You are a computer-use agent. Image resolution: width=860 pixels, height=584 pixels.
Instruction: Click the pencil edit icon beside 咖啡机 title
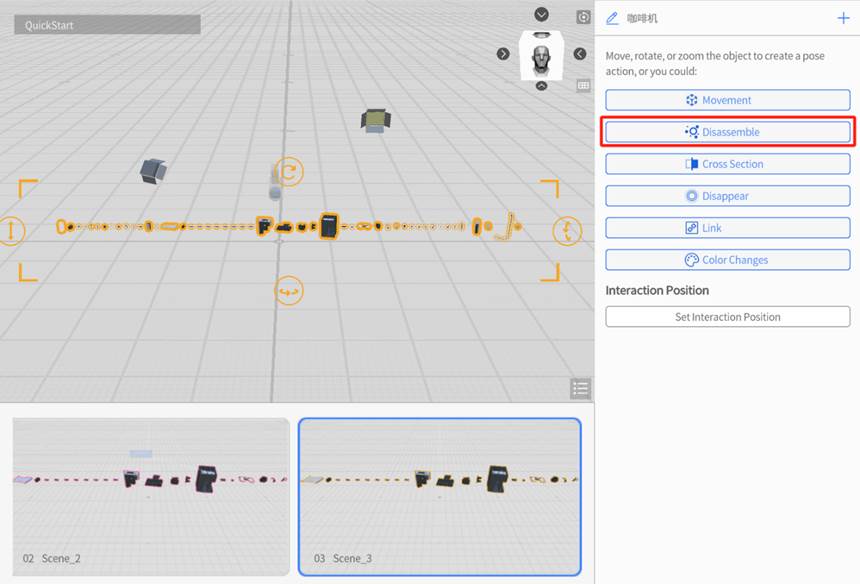tap(612, 18)
